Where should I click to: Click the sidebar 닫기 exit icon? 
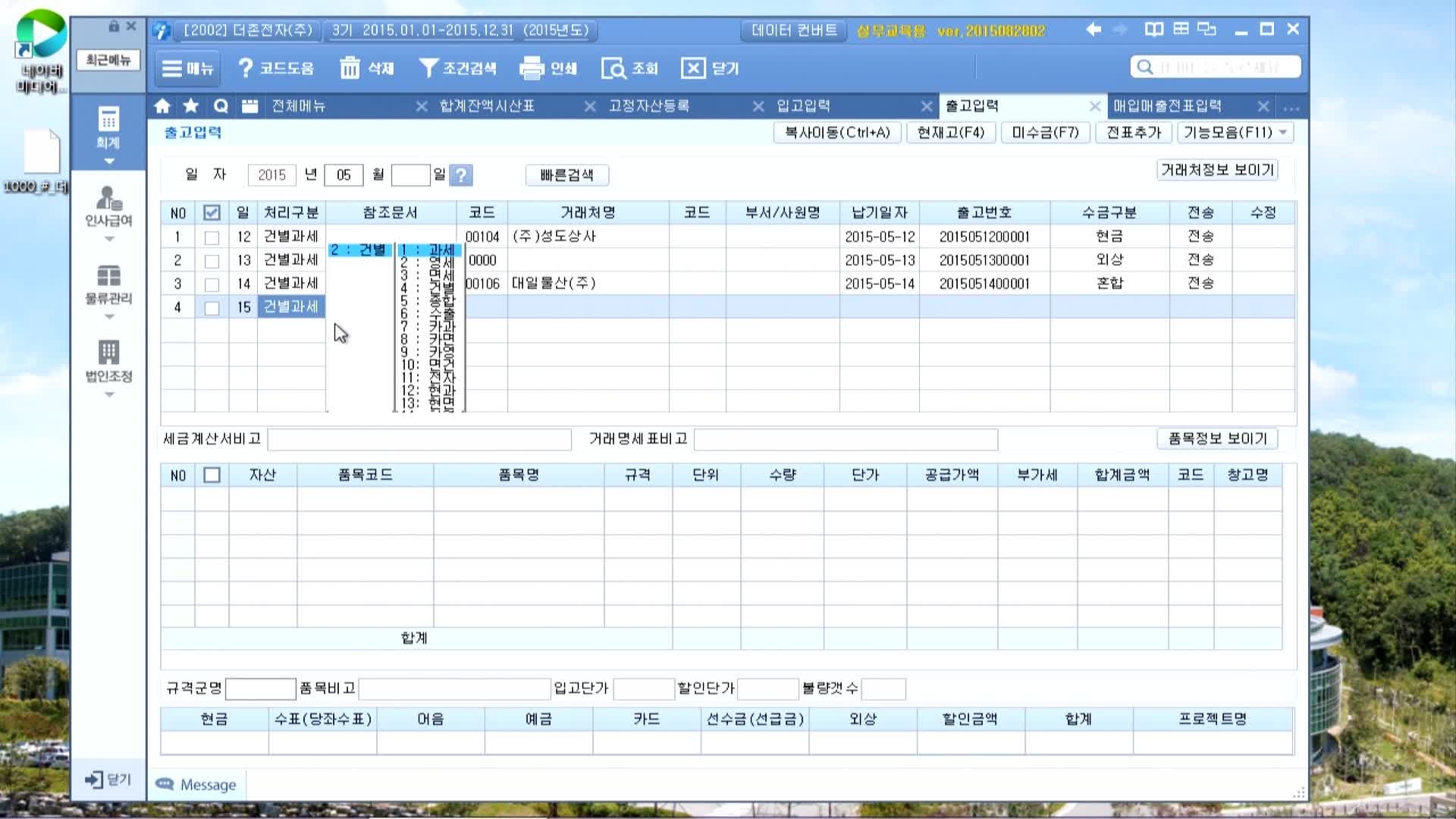108,780
